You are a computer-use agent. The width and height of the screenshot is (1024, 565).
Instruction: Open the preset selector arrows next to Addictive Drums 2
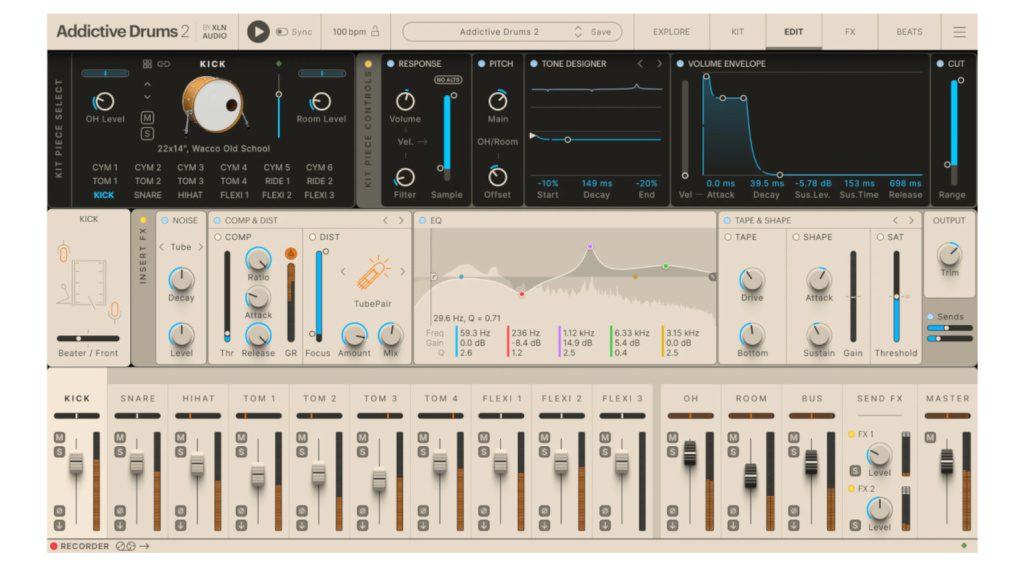[x=578, y=31]
